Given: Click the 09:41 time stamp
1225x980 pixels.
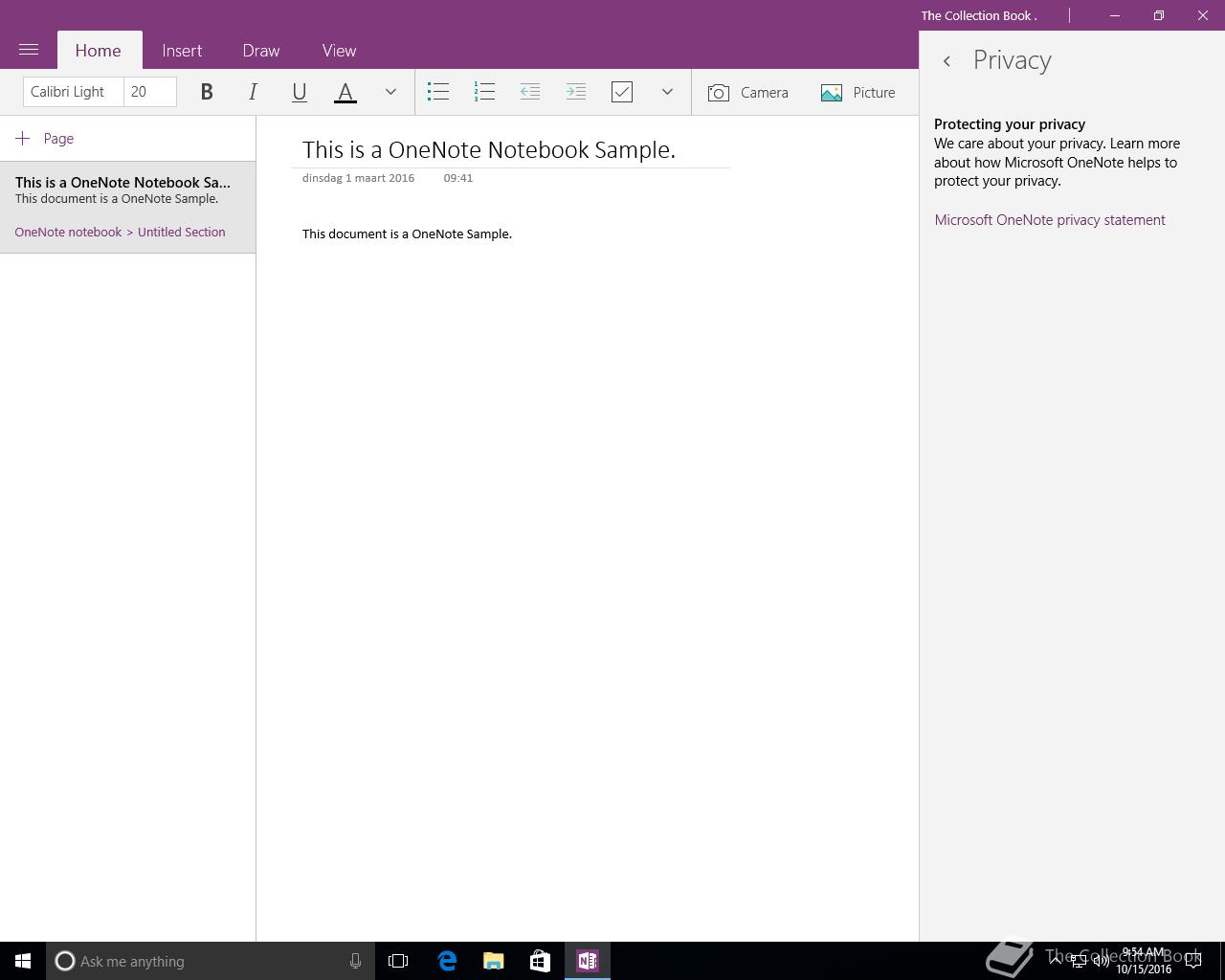Looking at the screenshot, I should 458,178.
